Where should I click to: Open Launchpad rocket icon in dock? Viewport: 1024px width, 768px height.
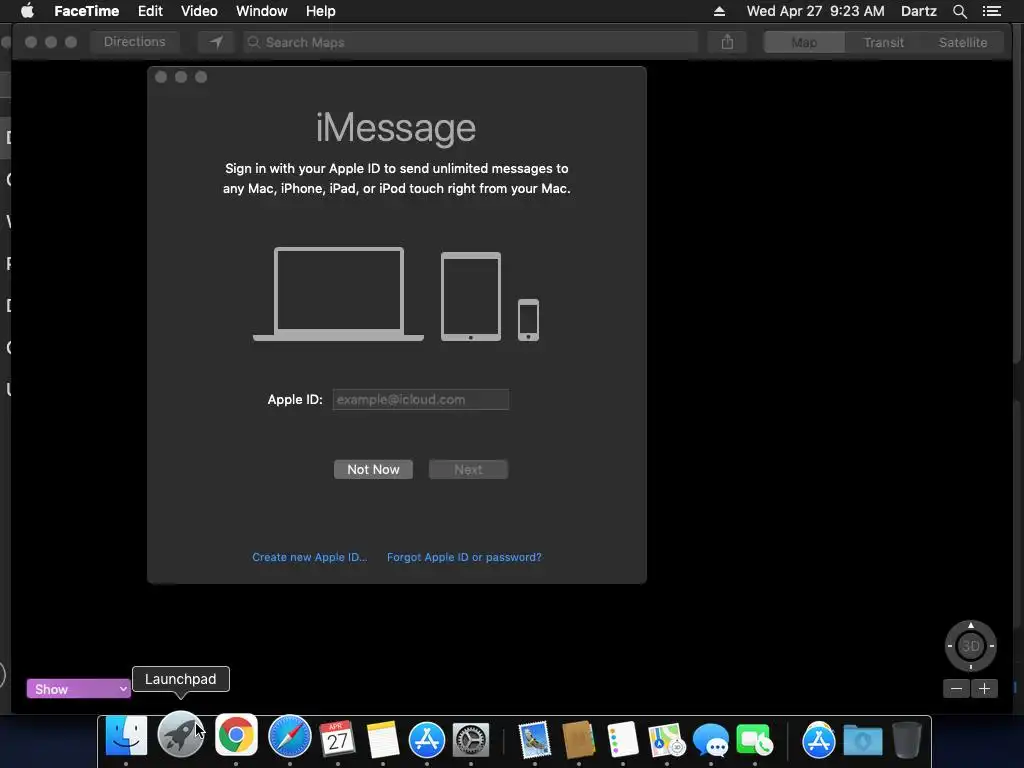coord(181,735)
